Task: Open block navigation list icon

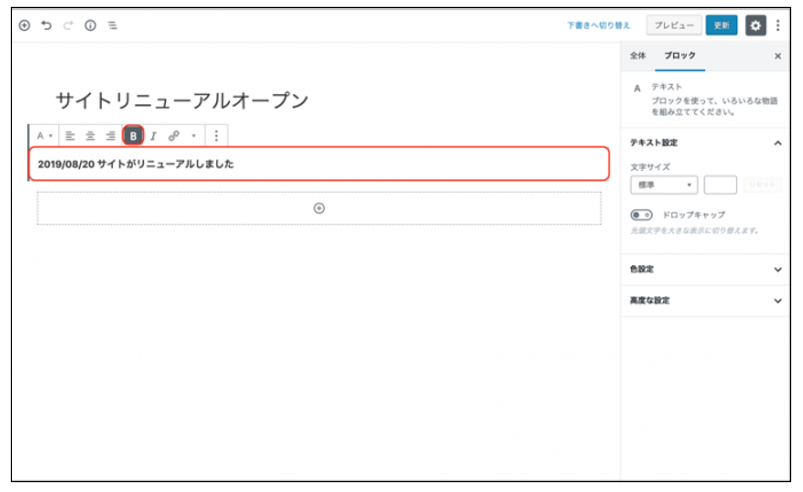Action: pyautogui.click(x=112, y=26)
